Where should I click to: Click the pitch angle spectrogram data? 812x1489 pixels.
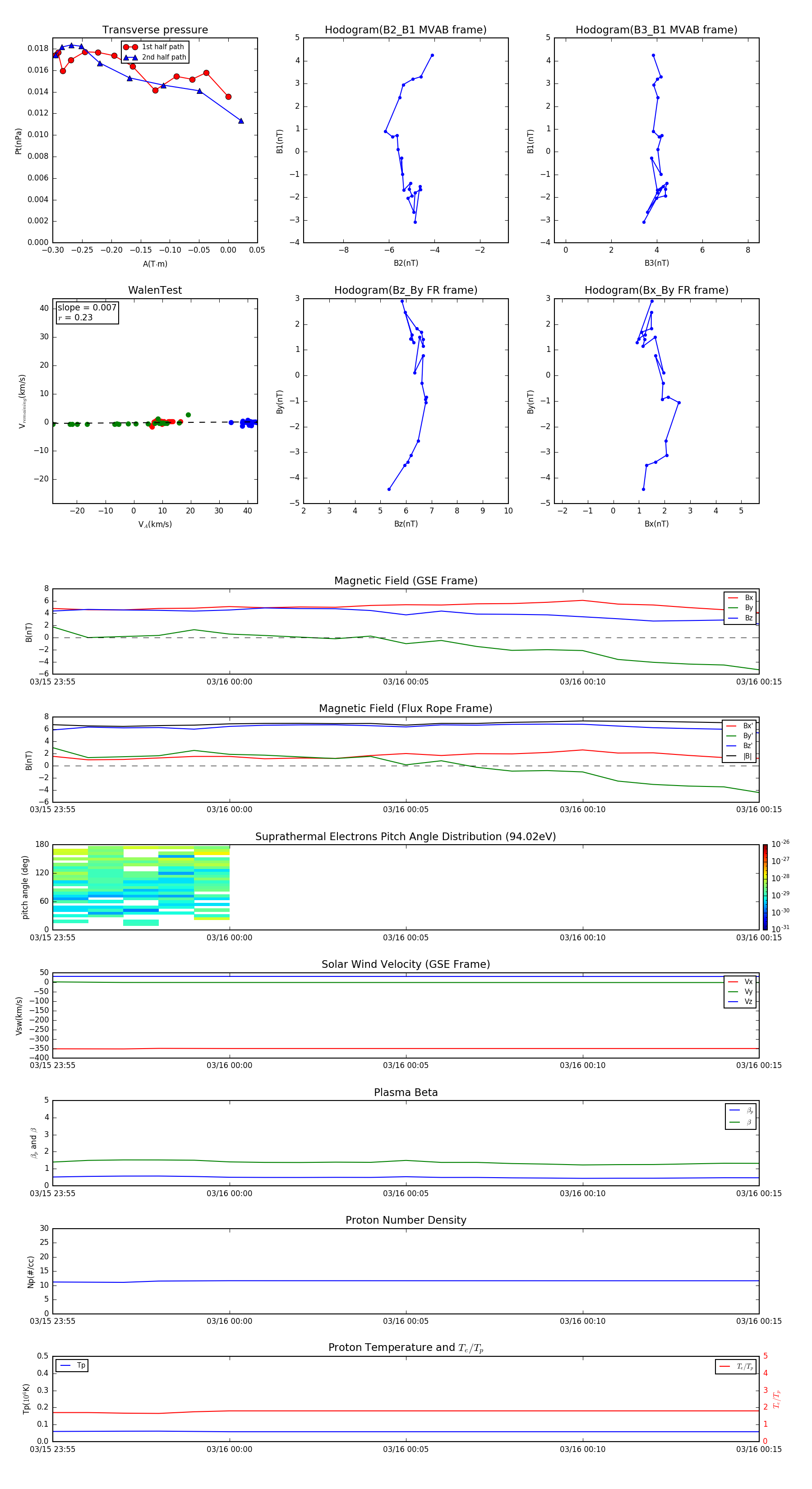(x=141, y=886)
